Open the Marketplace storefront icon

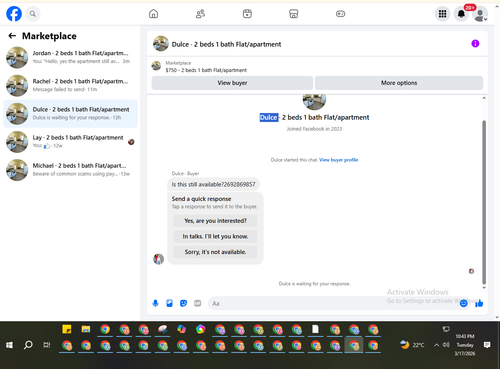(x=293, y=14)
